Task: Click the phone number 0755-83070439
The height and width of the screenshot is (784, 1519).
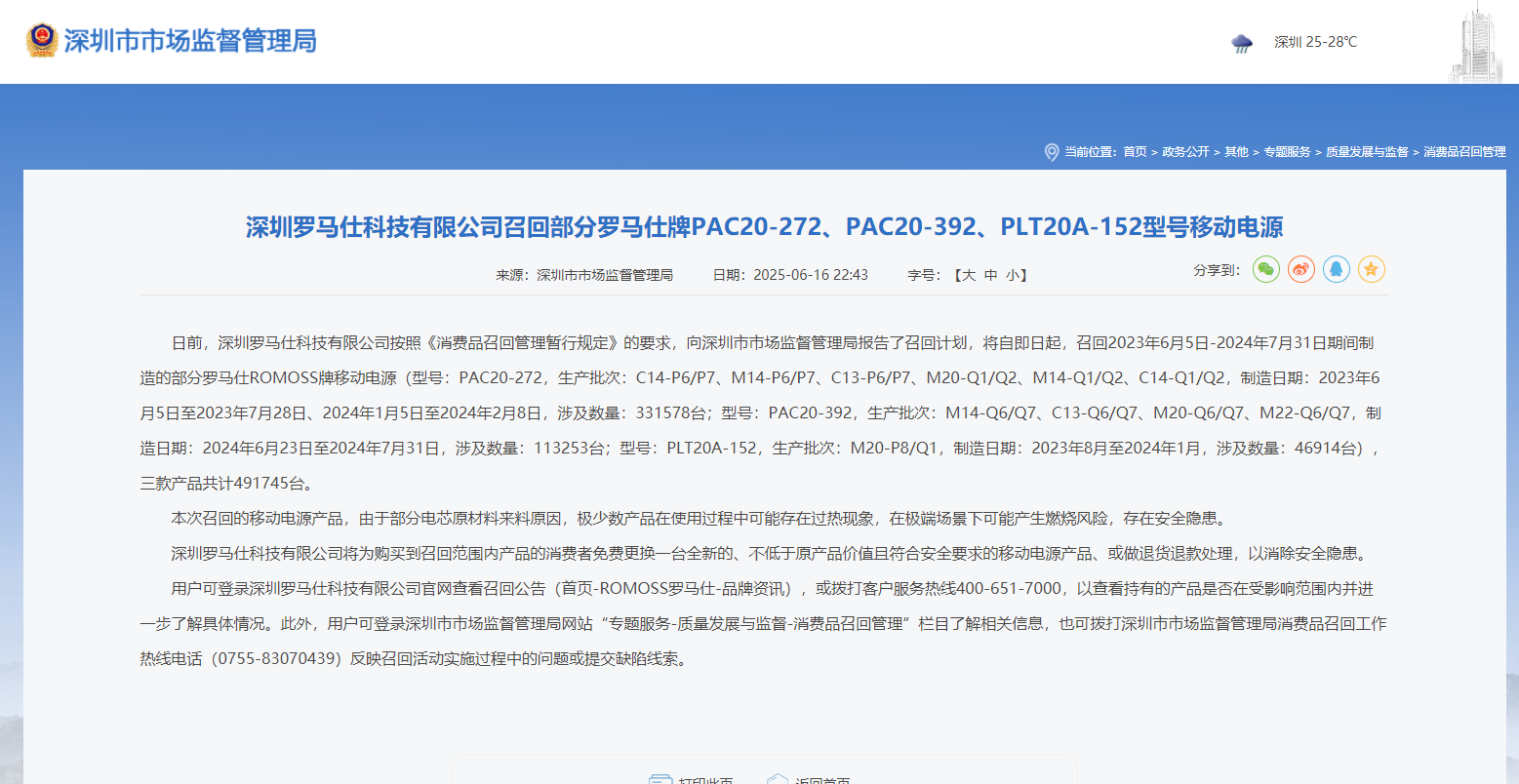Action: point(278,659)
